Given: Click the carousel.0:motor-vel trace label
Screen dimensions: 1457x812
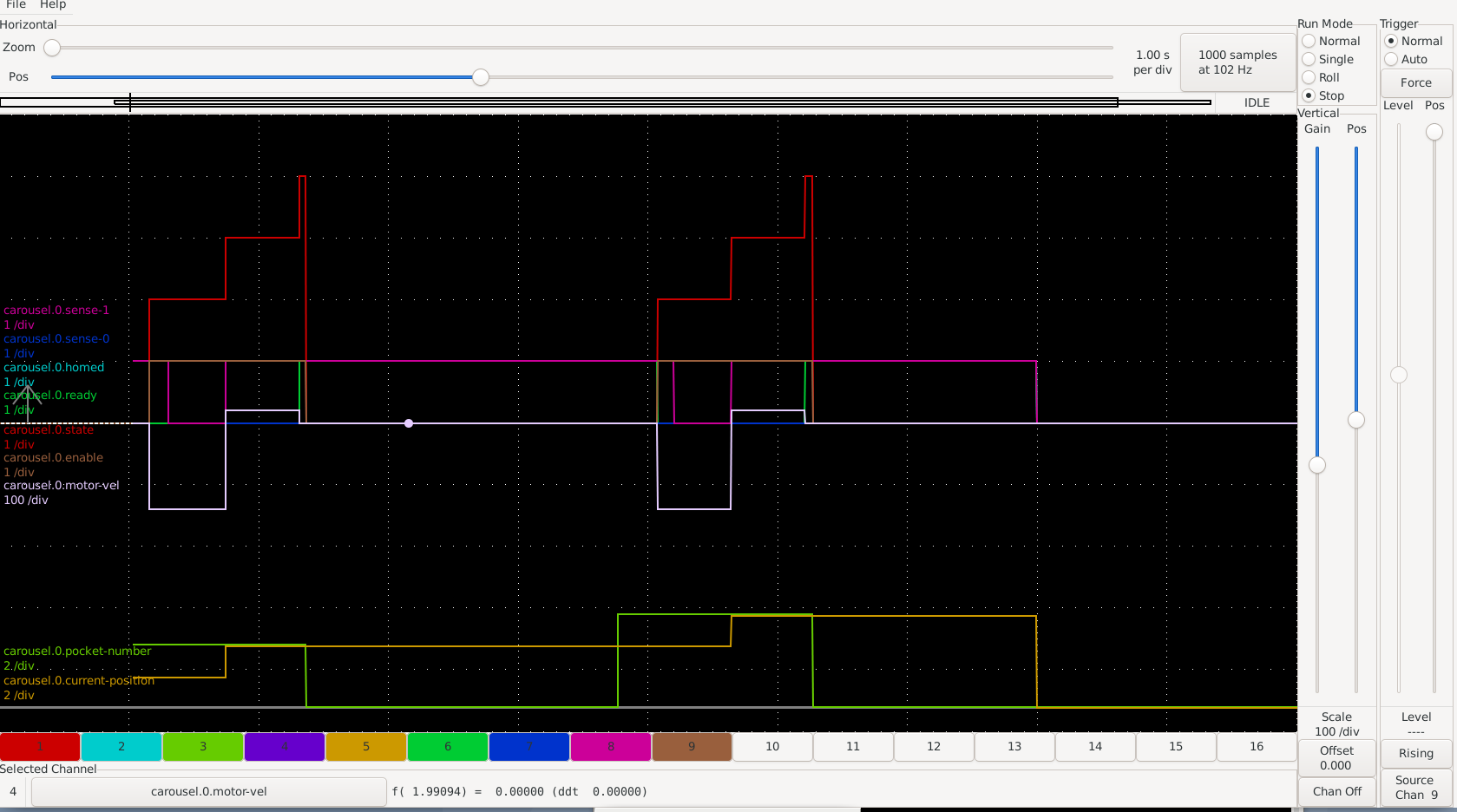Looking at the screenshot, I should pyautogui.click(x=62, y=485).
